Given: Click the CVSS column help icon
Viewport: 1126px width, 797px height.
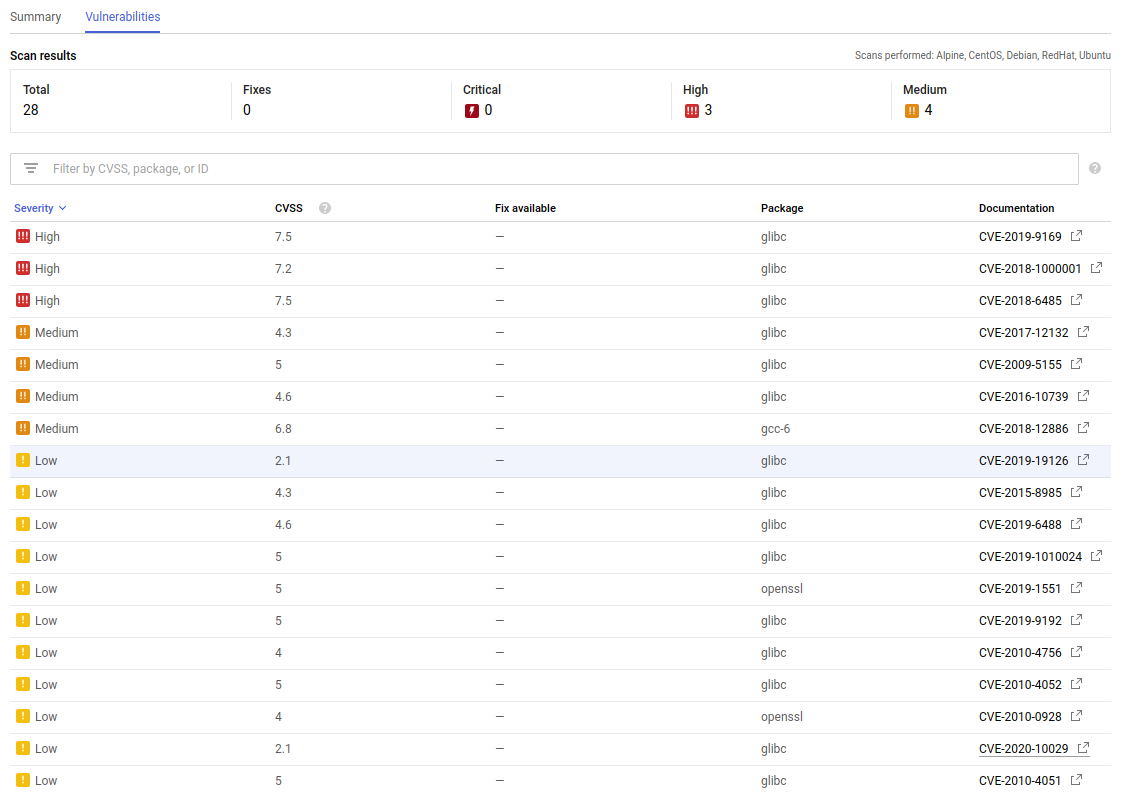Looking at the screenshot, I should (x=324, y=208).
